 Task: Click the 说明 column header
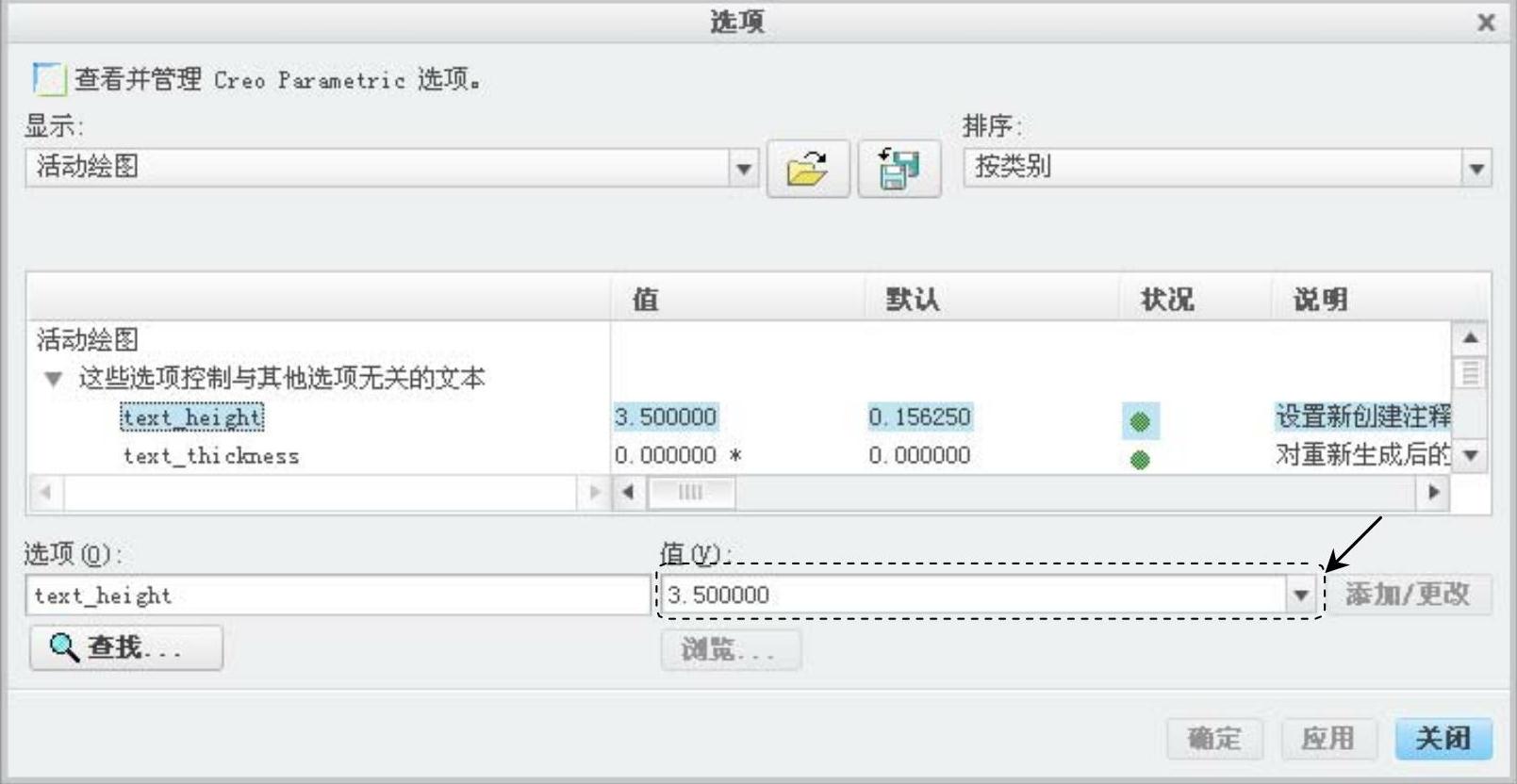pos(1320,300)
